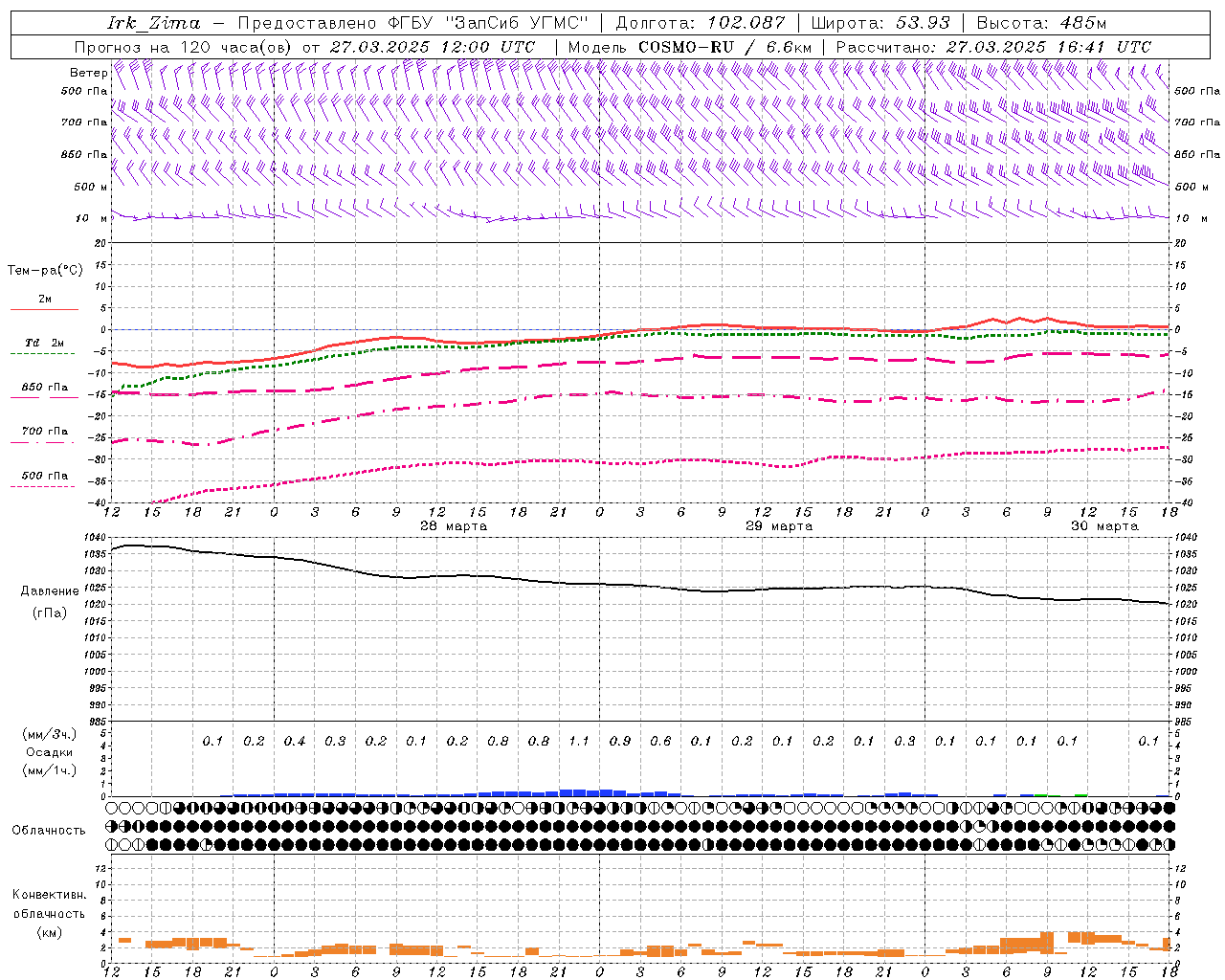Click the '850 гПа' temperature legend entry
Screen dimensions: 1225x980
click(44, 388)
